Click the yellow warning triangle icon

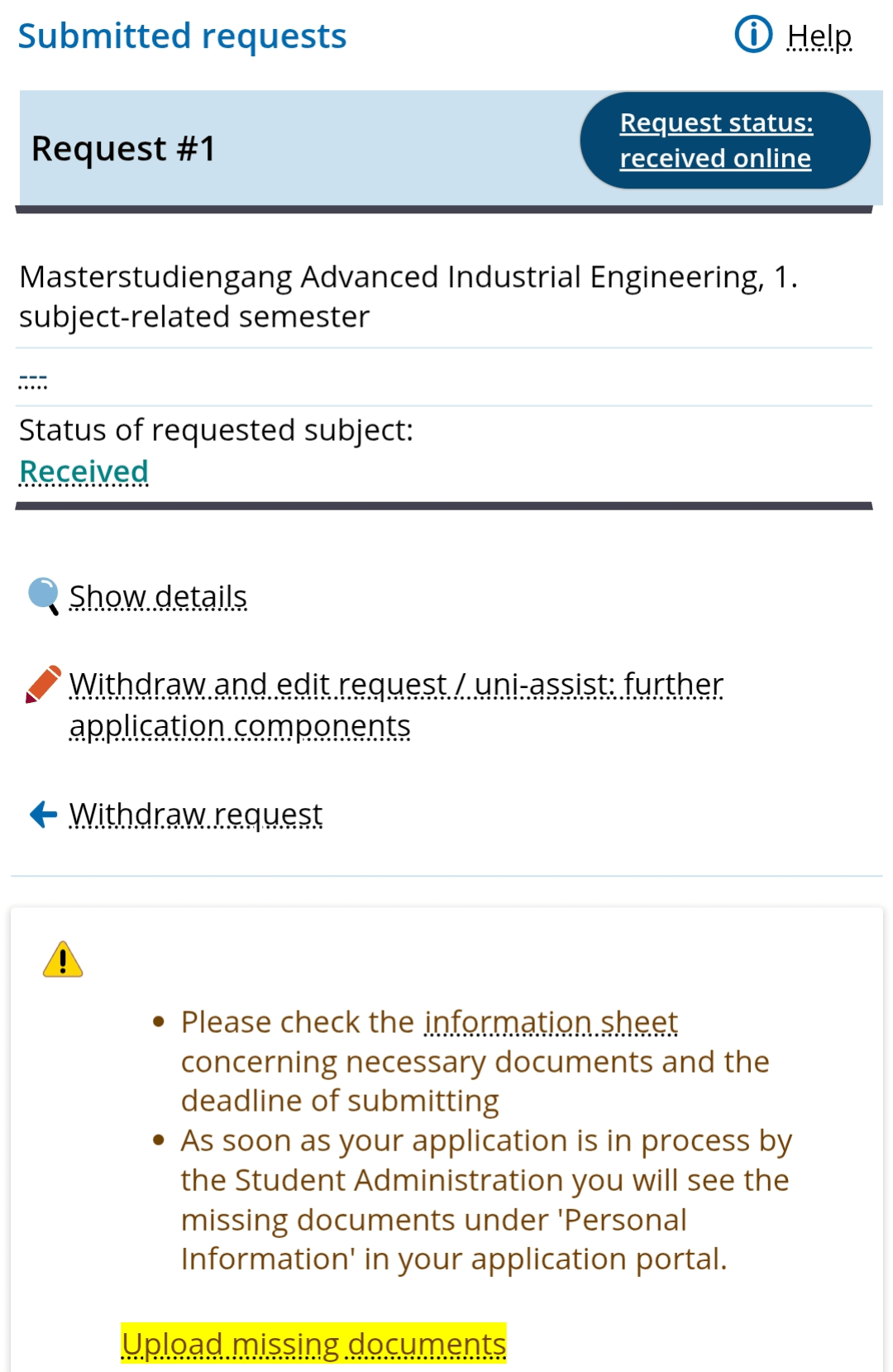tap(63, 960)
